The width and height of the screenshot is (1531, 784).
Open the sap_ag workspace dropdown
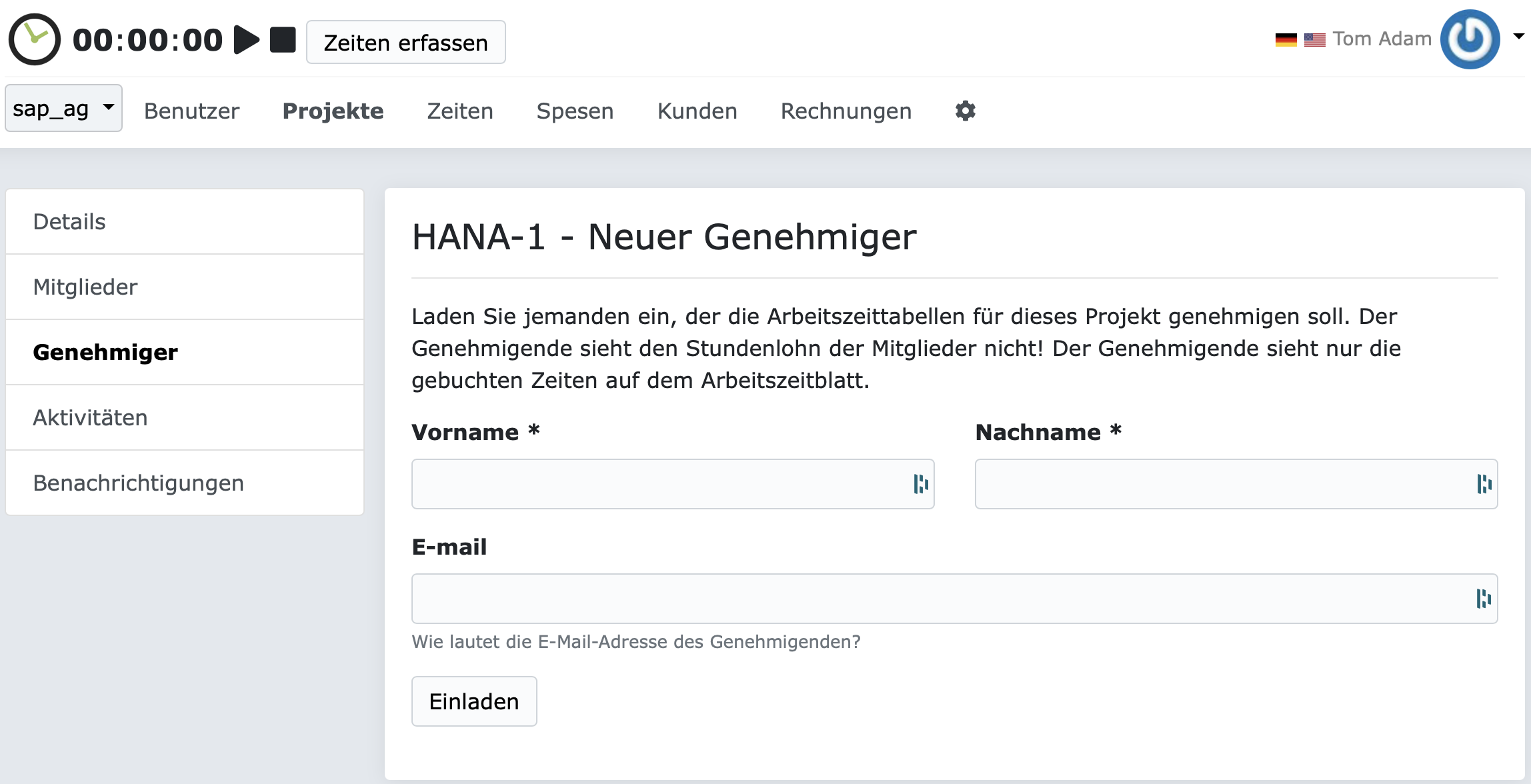click(63, 107)
